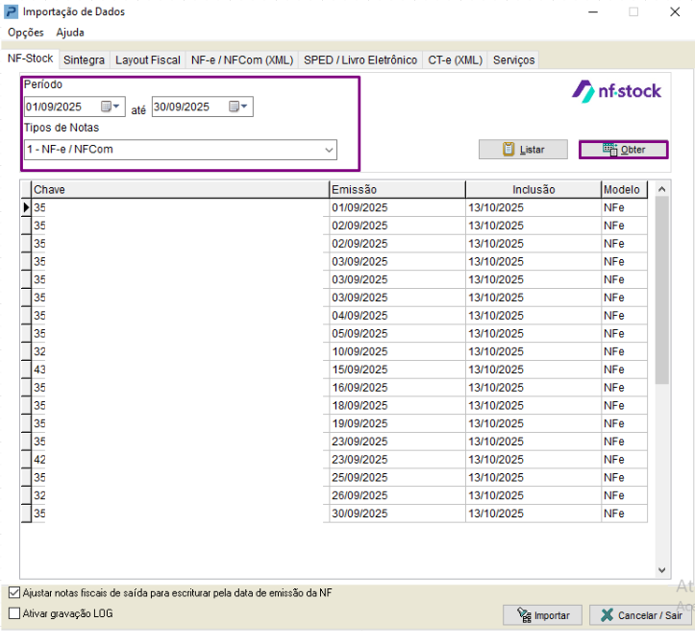Open the start date calendar picker
This screenshot has width=695, height=631.
pyautogui.click(x=110, y=107)
